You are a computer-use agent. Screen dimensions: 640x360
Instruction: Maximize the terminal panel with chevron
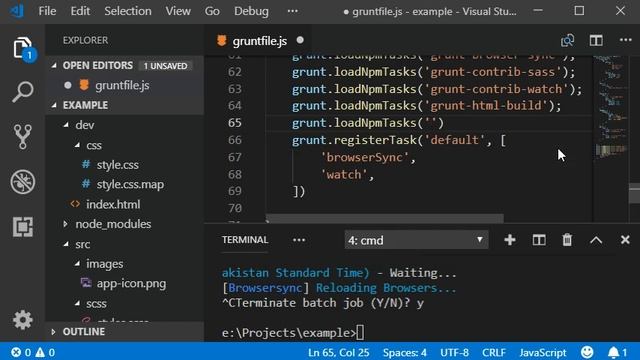point(596,240)
